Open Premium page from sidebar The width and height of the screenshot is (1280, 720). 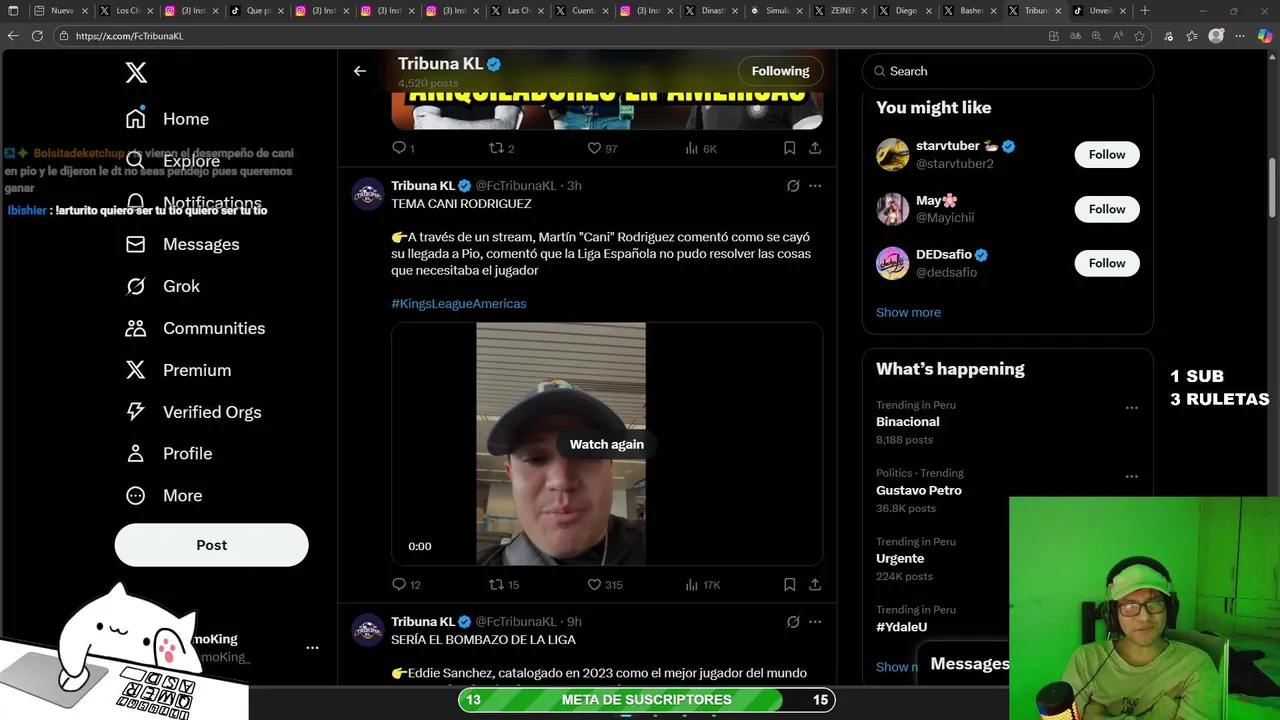177,370
